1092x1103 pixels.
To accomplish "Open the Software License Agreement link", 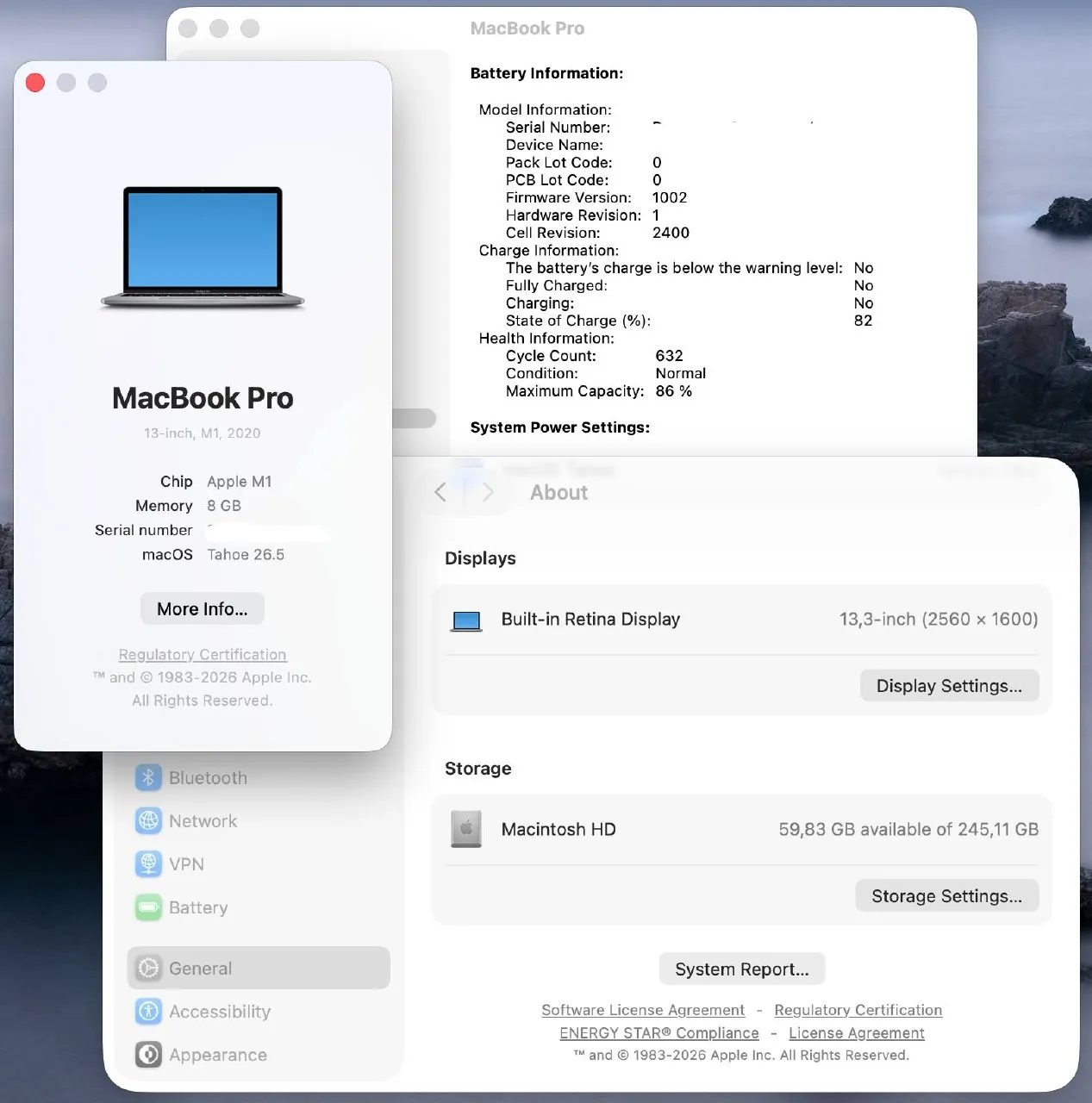I will tap(643, 1010).
